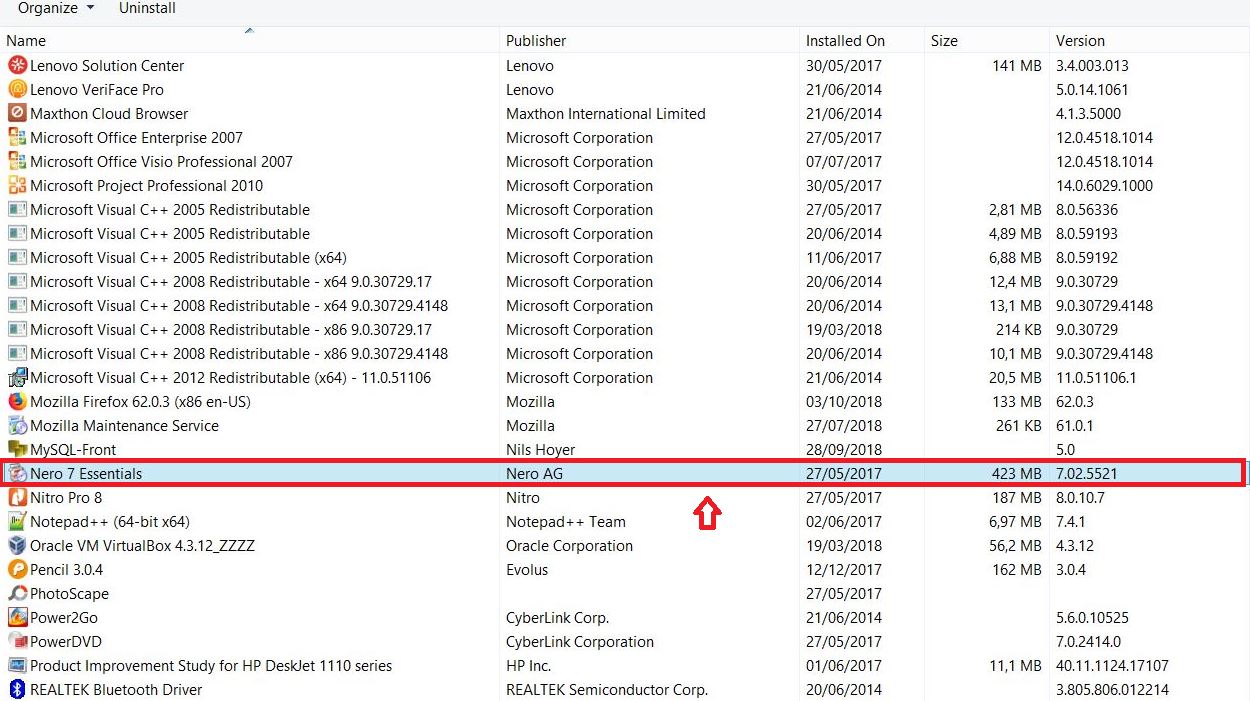The width and height of the screenshot is (1250, 701).
Task: Click the Pencil 3.0.4 icon
Action: coord(17,570)
